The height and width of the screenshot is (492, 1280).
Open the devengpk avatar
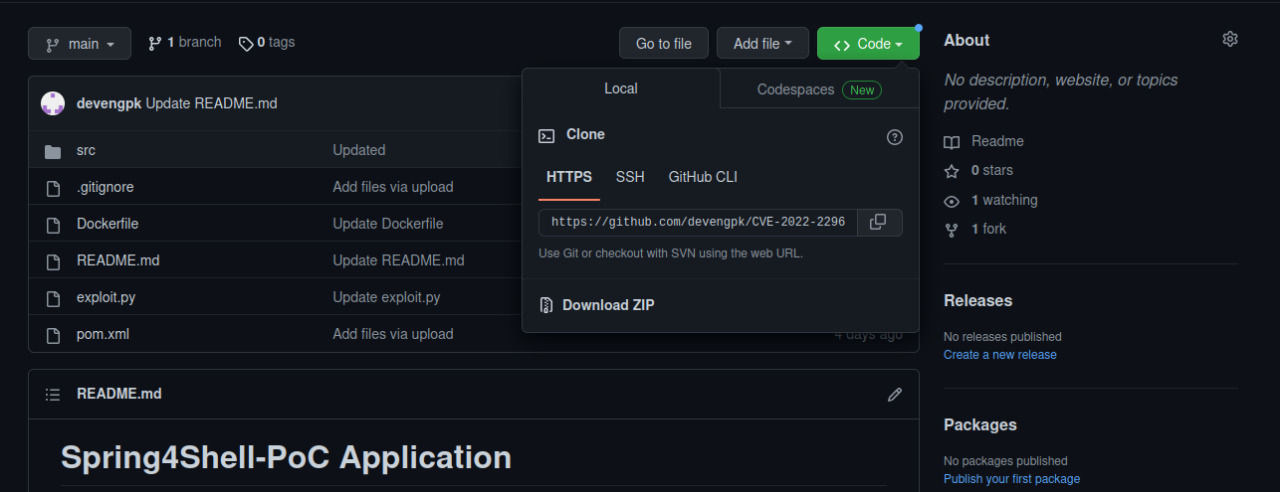pyautogui.click(x=53, y=103)
